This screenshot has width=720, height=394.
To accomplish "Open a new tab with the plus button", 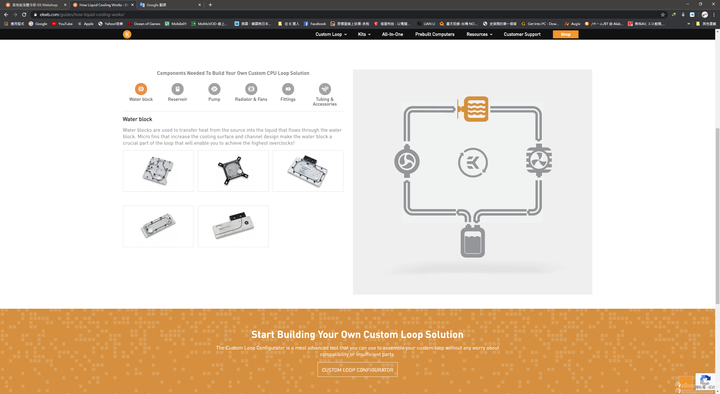I will point(210,5).
